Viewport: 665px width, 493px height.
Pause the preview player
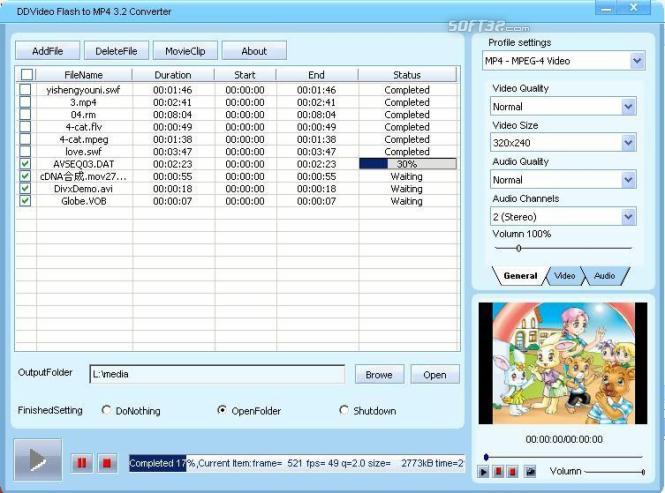498,471
